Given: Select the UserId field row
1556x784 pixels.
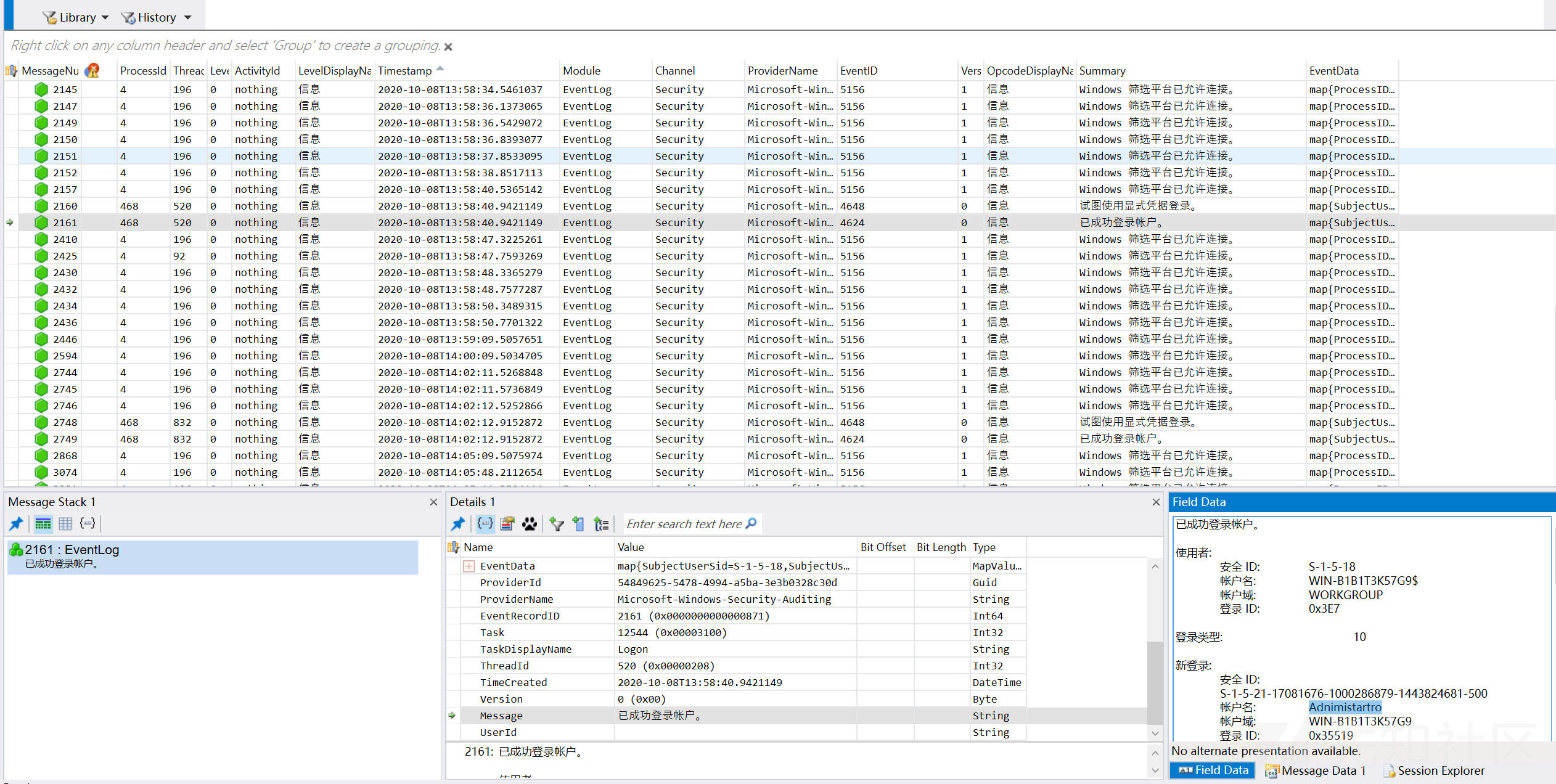Looking at the screenshot, I should (x=737, y=732).
